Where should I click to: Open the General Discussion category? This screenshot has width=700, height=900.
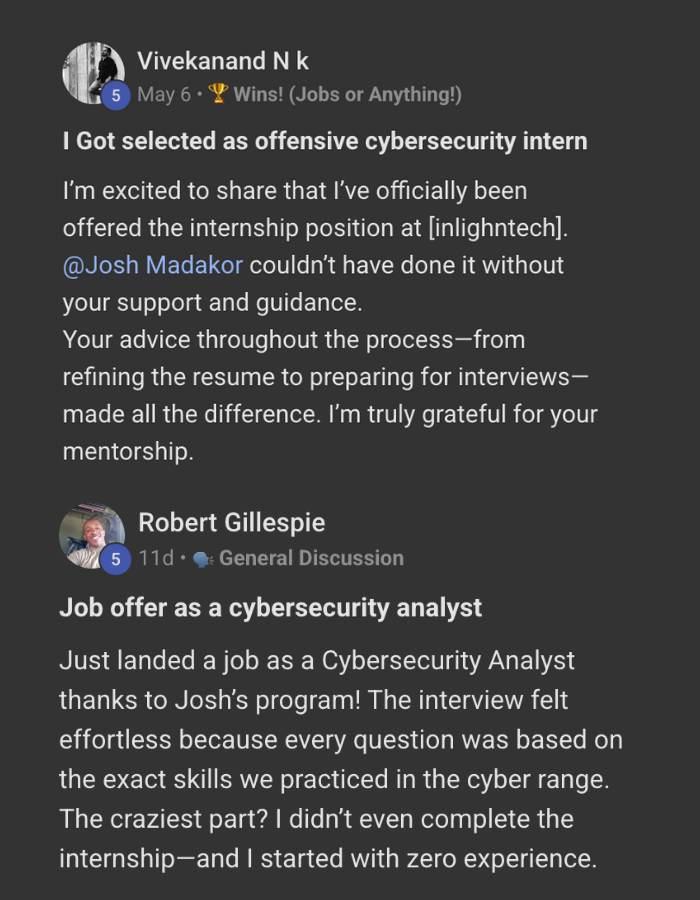click(x=311, y=558)
